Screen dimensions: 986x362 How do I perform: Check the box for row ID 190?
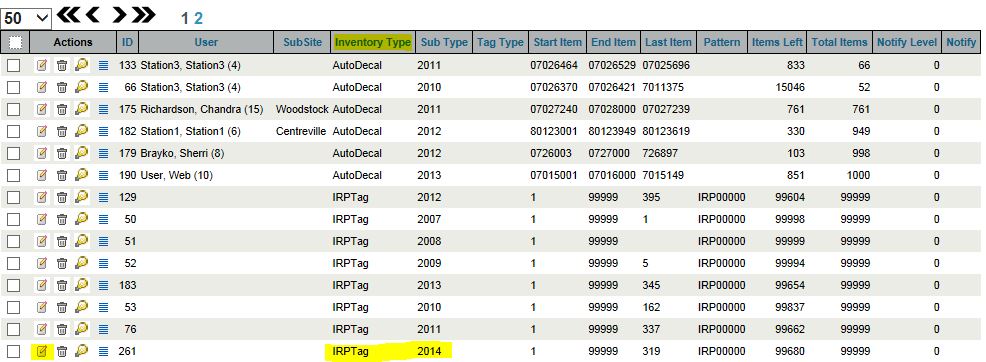point(14,175)
